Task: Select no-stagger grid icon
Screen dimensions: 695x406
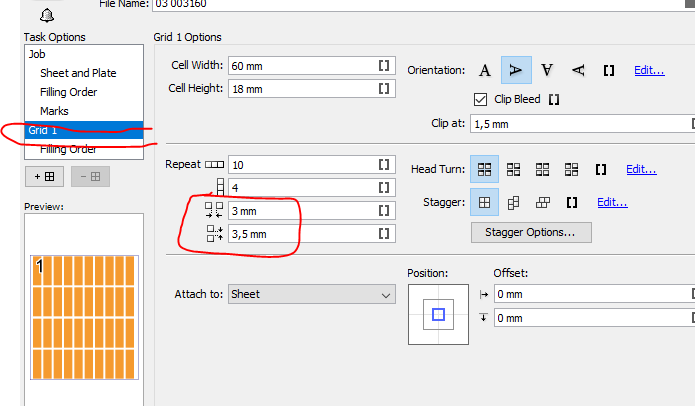Action: (484, 202)
